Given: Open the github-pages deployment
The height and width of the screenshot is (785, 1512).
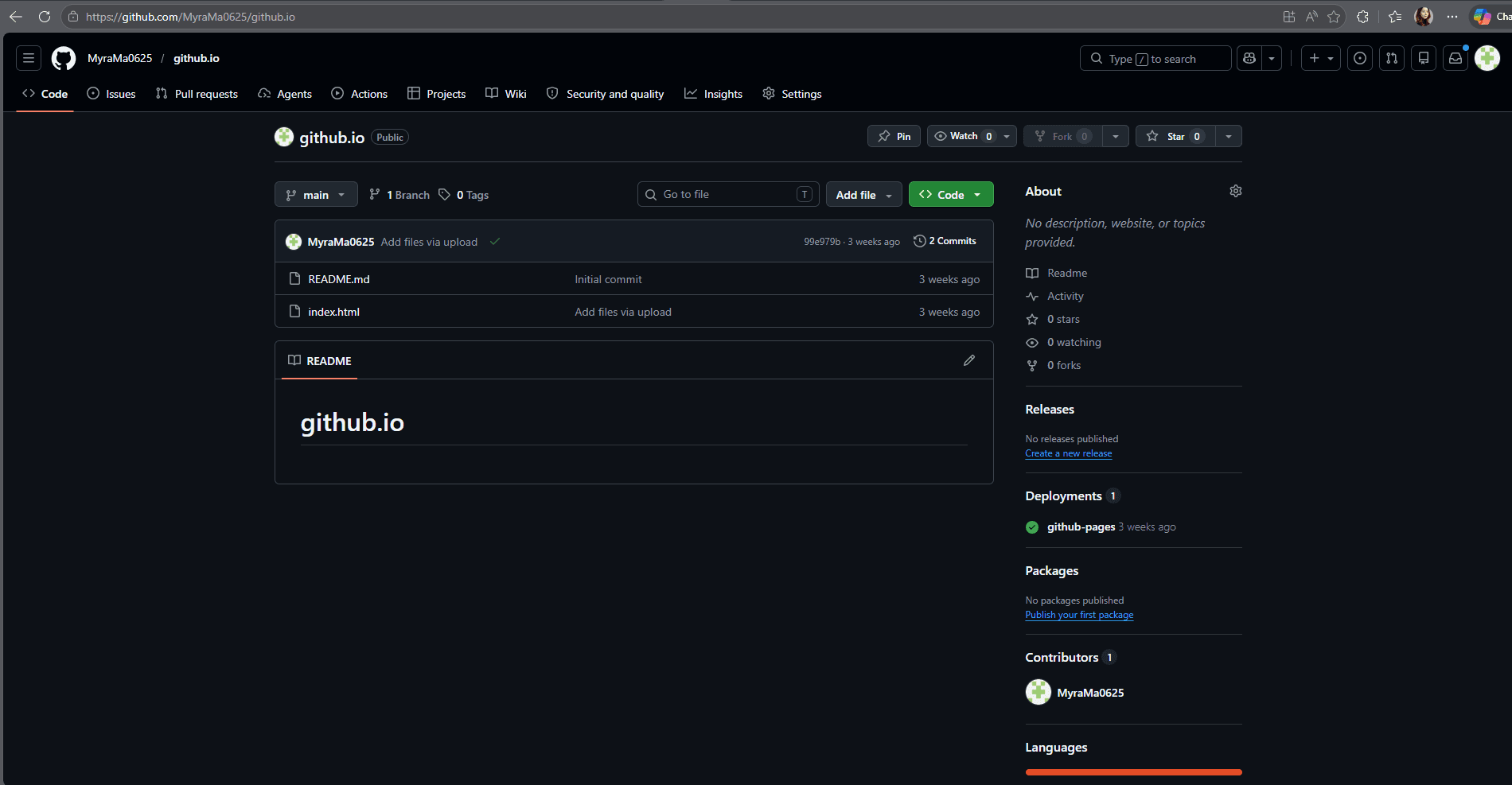Looking at the screenshot, I should 1081,527.
